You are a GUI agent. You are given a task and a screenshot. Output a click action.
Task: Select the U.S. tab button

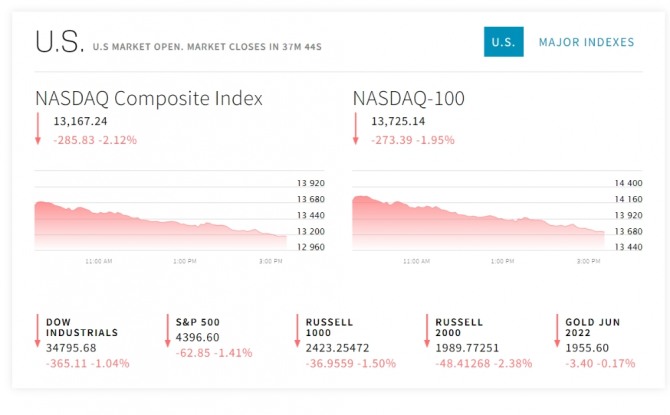(503, 42)
